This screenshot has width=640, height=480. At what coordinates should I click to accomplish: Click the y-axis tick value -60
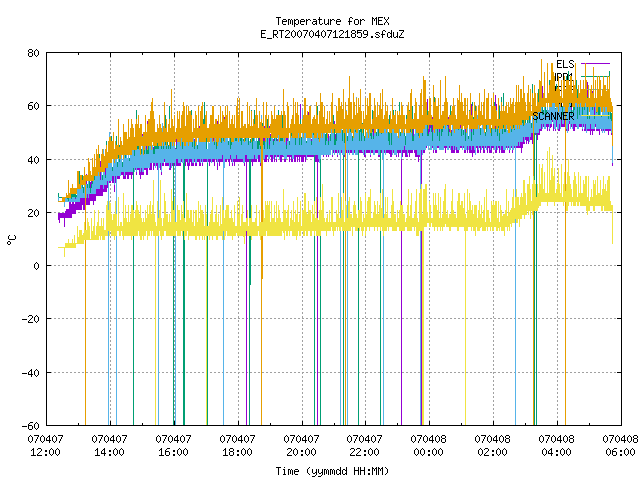point(31,426)
